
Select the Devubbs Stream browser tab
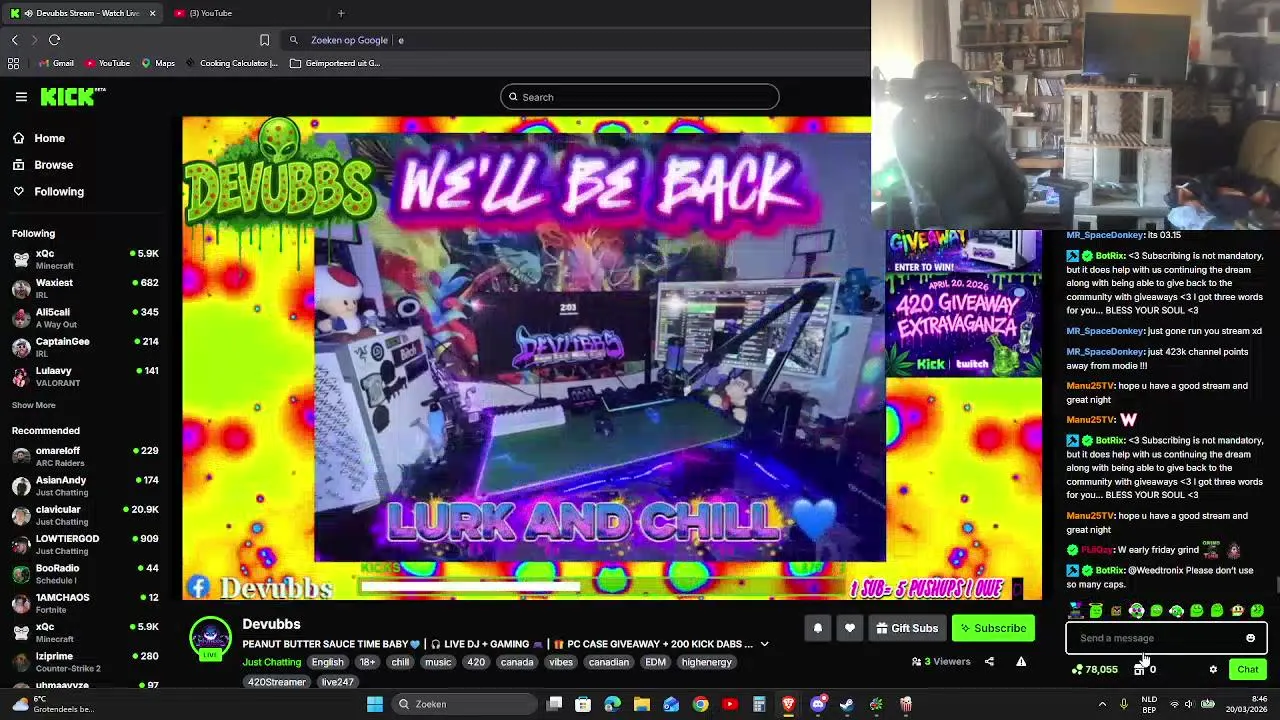tap(82, 13)
